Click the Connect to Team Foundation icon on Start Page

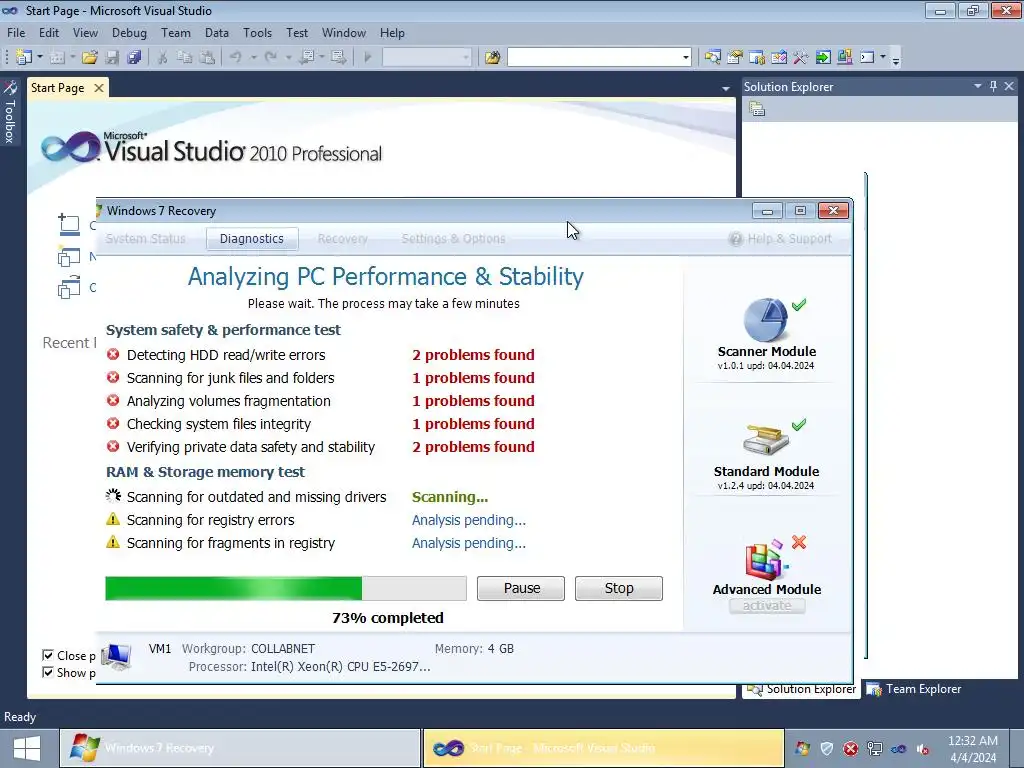(69, 225)
